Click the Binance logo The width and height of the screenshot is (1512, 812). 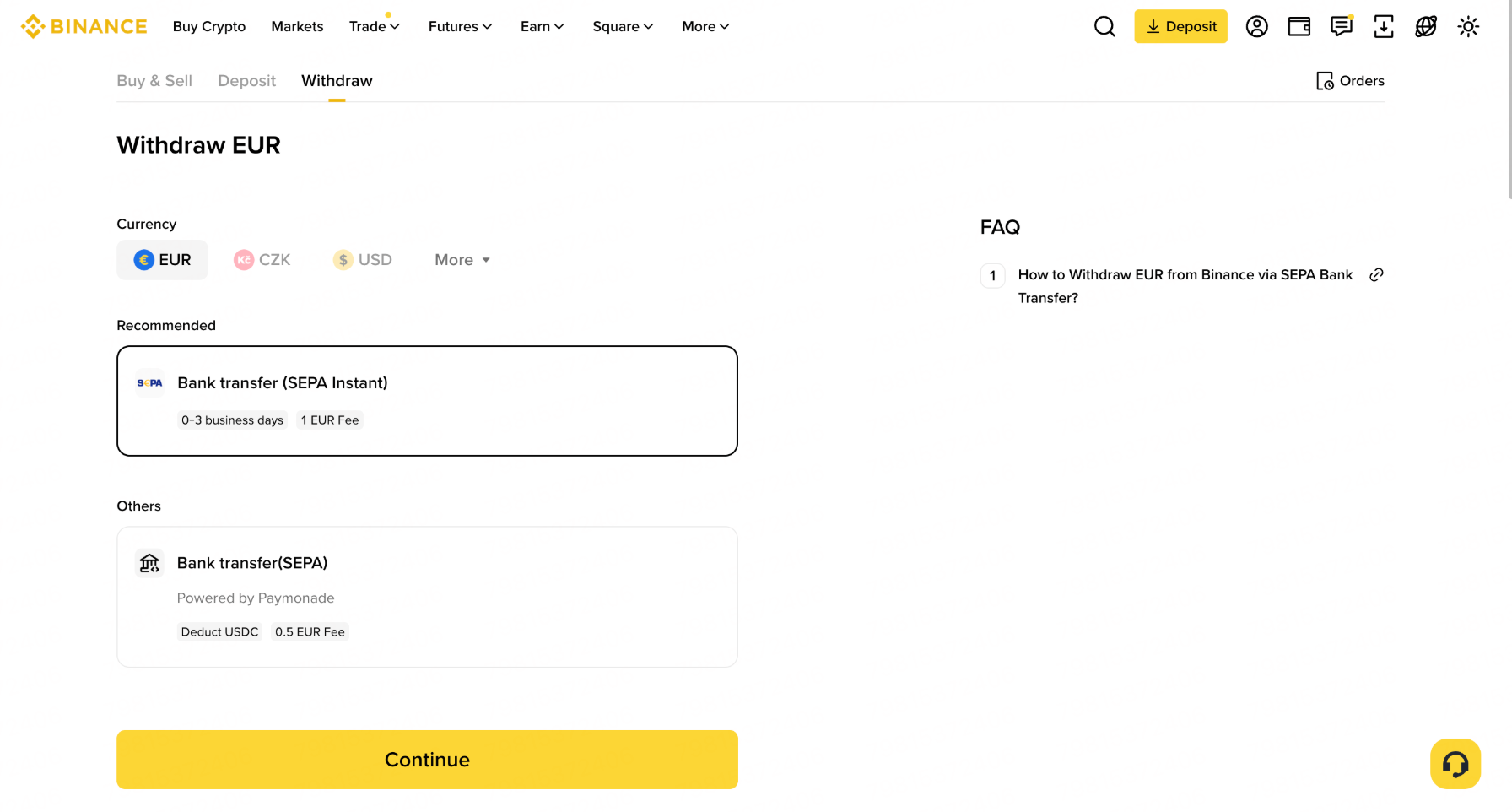point(84,26)
